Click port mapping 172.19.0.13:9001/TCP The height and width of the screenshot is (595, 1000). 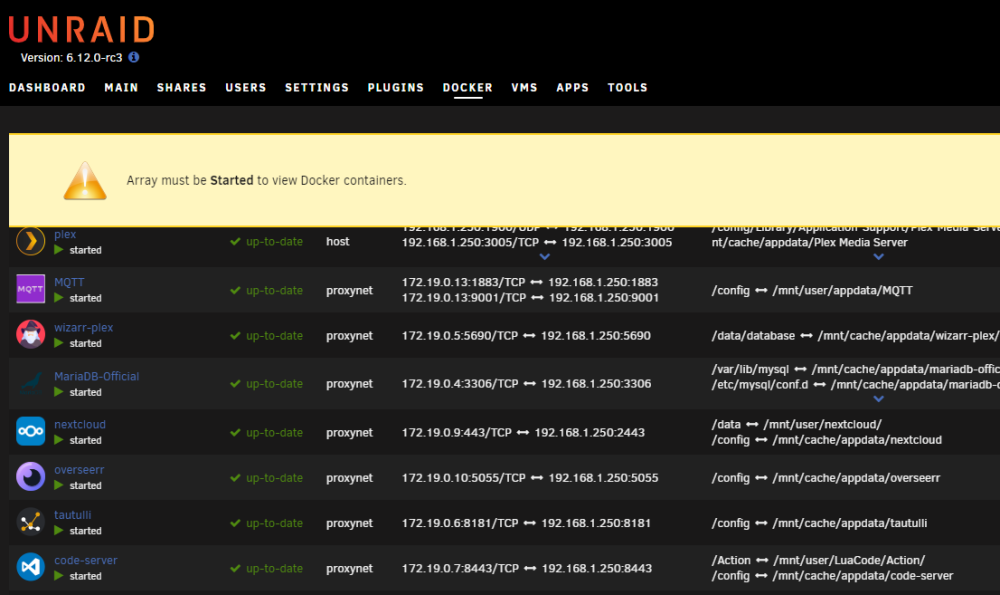[464, 297]
